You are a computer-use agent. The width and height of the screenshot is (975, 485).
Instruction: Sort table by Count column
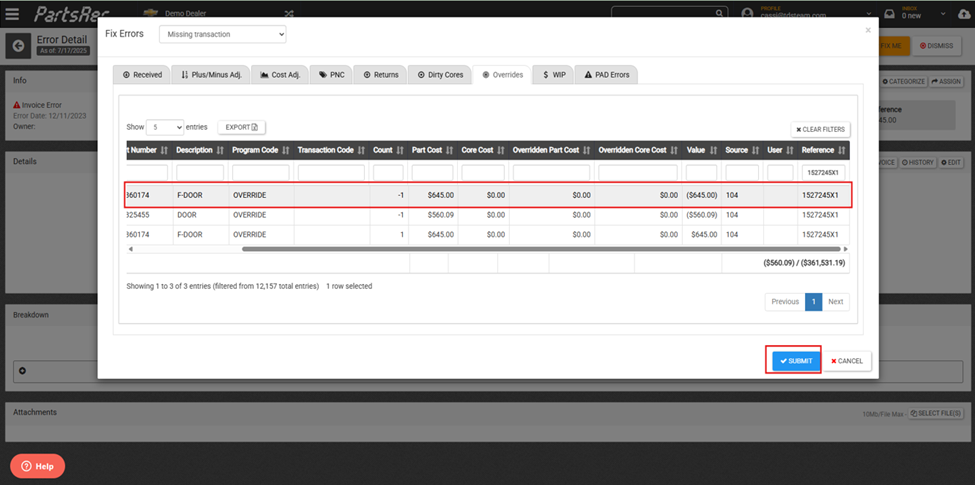pos(388,150)
